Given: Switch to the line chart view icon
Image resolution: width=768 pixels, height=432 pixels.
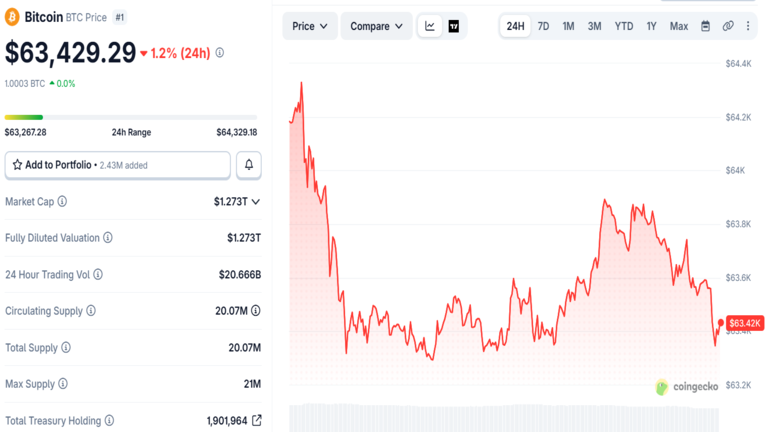Looking at the screenshot, I should (430, 26).
